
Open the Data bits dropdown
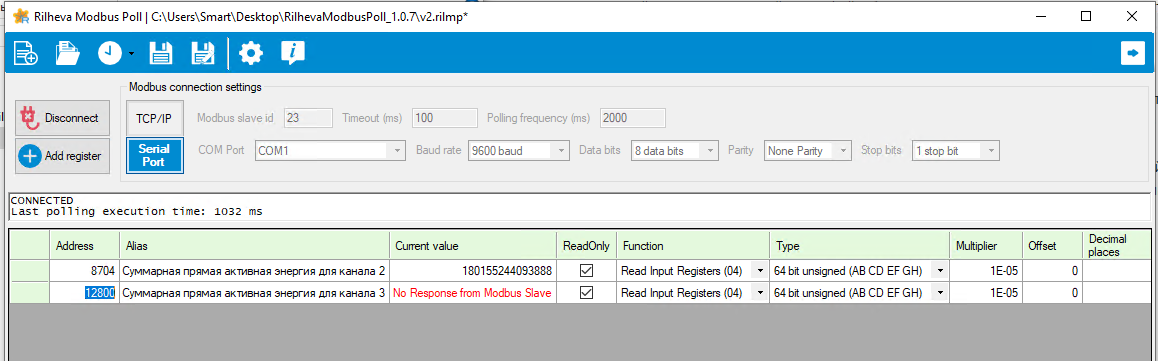675,151
